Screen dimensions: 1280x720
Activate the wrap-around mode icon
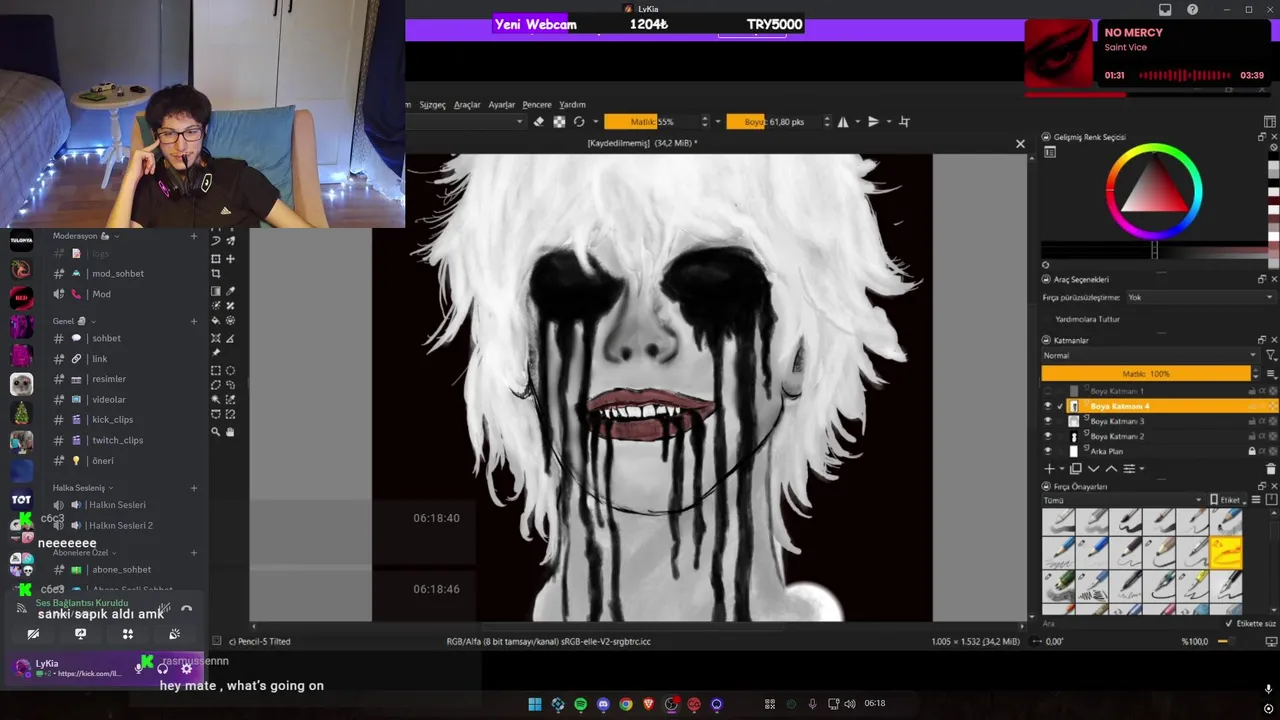[904, 122]
